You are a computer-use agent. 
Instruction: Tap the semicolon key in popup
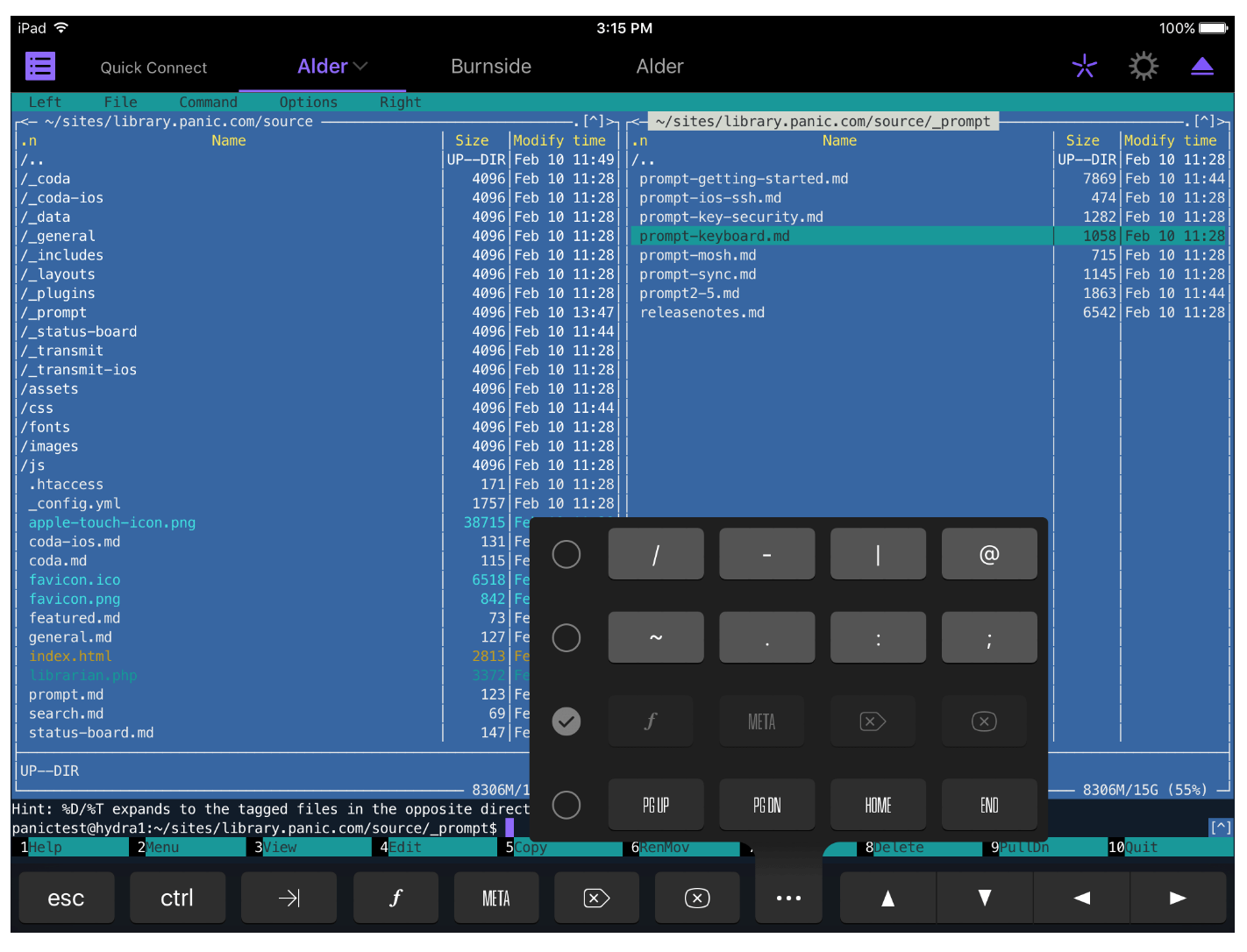[x=989, y=637]
